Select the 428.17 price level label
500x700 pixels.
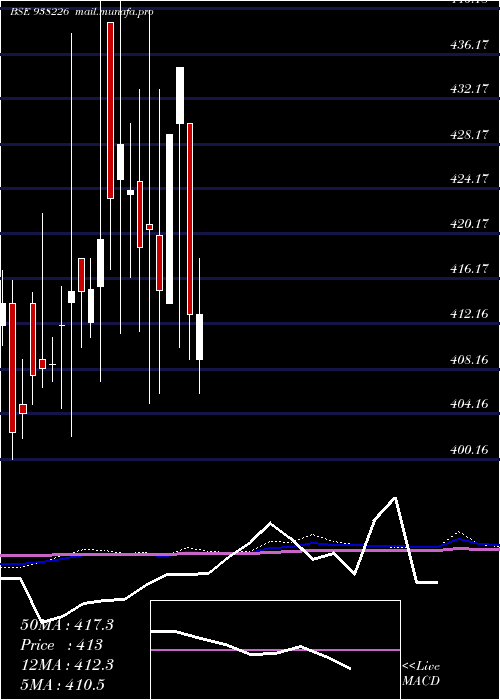pyautogui.click(x=467, y=134)
